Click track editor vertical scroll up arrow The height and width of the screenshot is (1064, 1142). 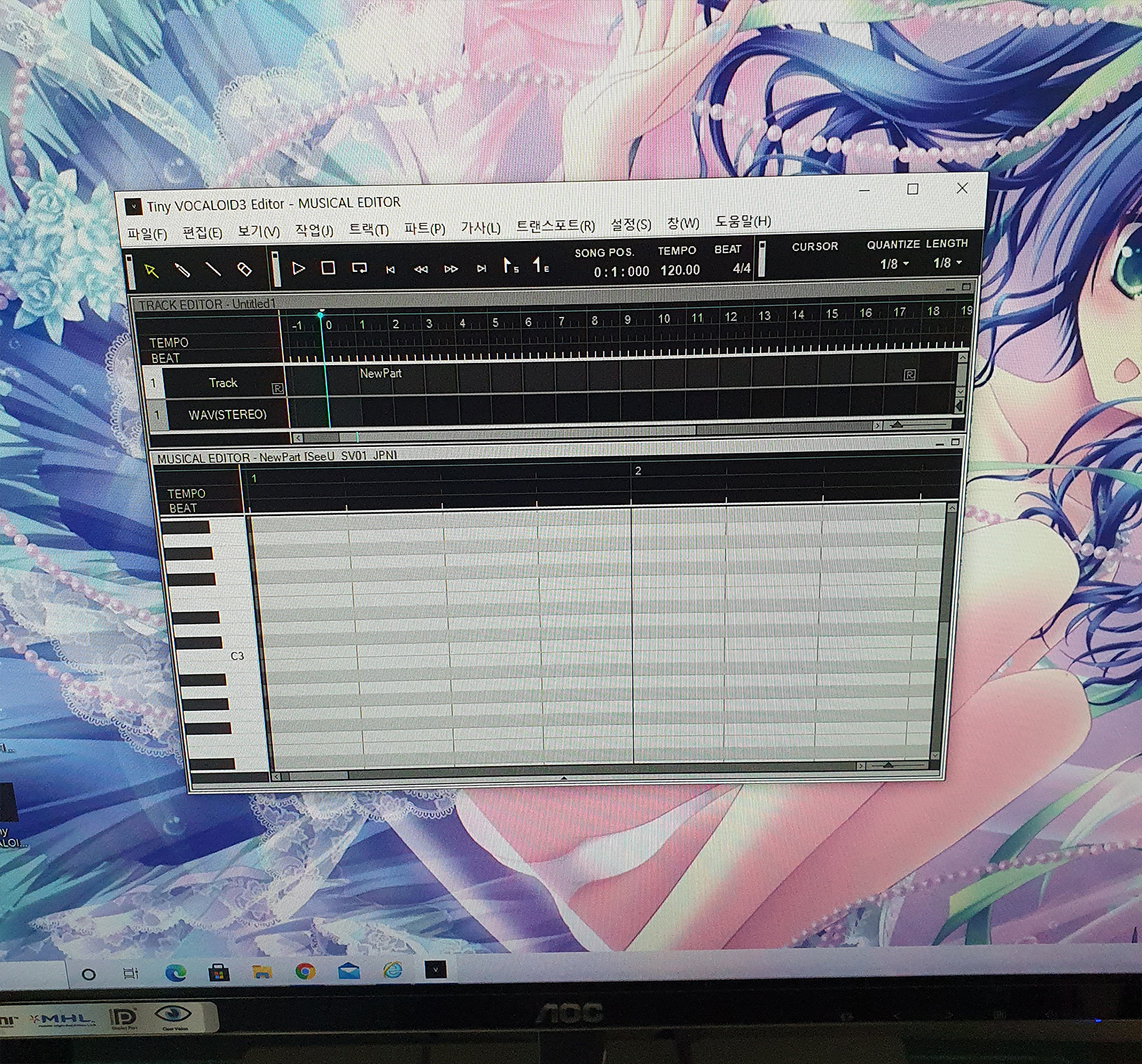pos(962,357)
